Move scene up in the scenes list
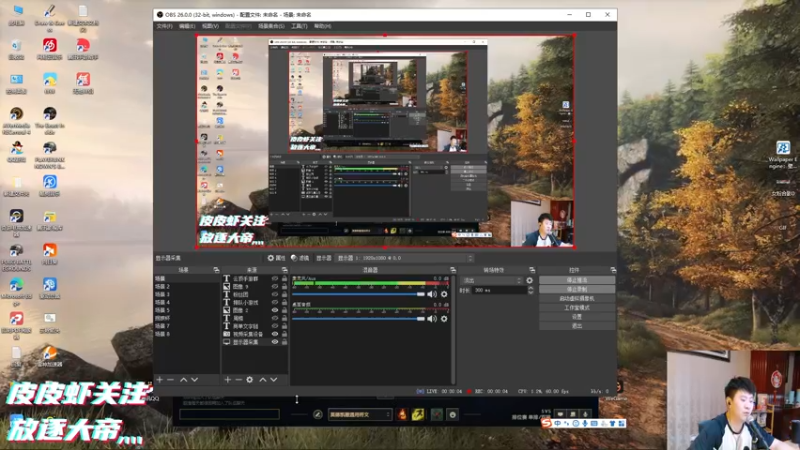This screenshot has width=800, height=450. (183, 380)
